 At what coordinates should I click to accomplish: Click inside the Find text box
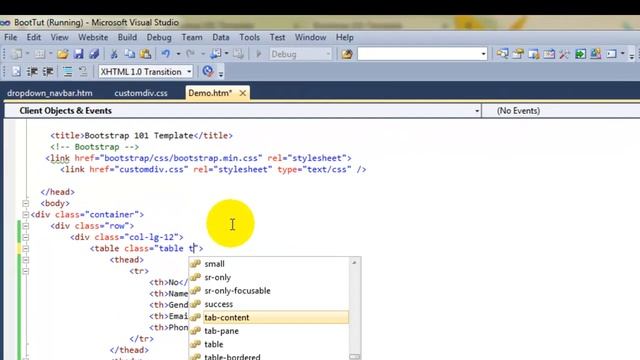pos(418,54)
